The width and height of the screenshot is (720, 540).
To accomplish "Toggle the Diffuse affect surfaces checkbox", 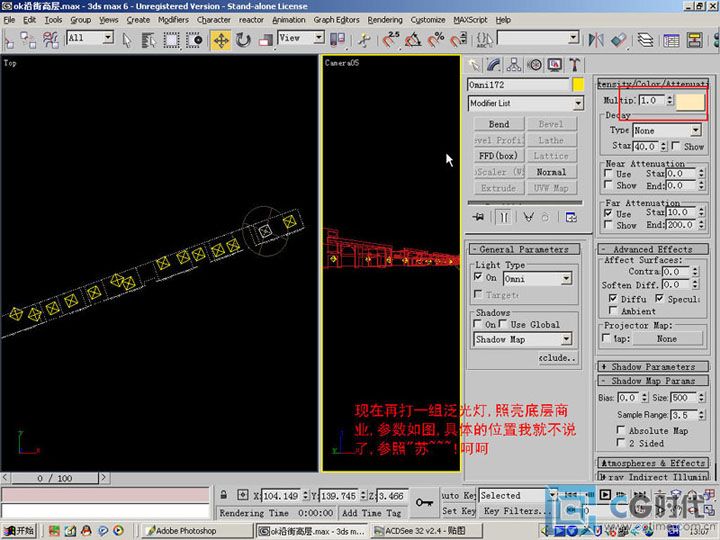I will coord(613,298).
